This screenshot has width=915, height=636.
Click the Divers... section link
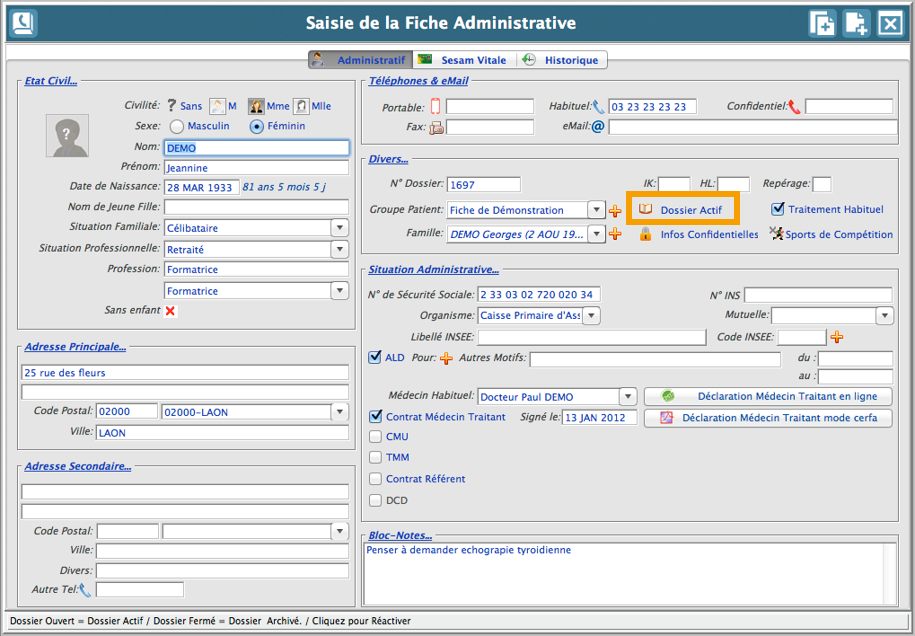(x=388, y=159)
